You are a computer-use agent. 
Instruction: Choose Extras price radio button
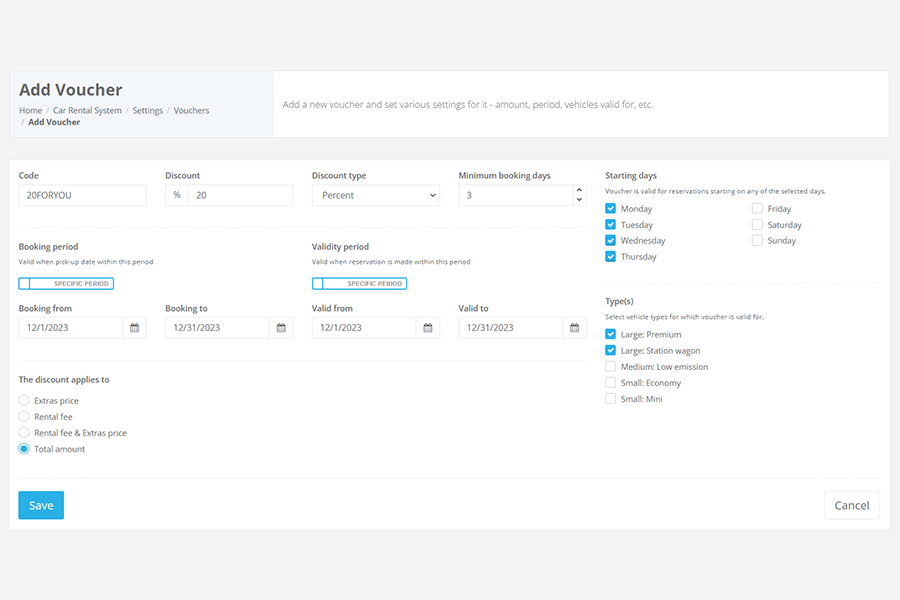pyautogui.click(x=24, y=401)
